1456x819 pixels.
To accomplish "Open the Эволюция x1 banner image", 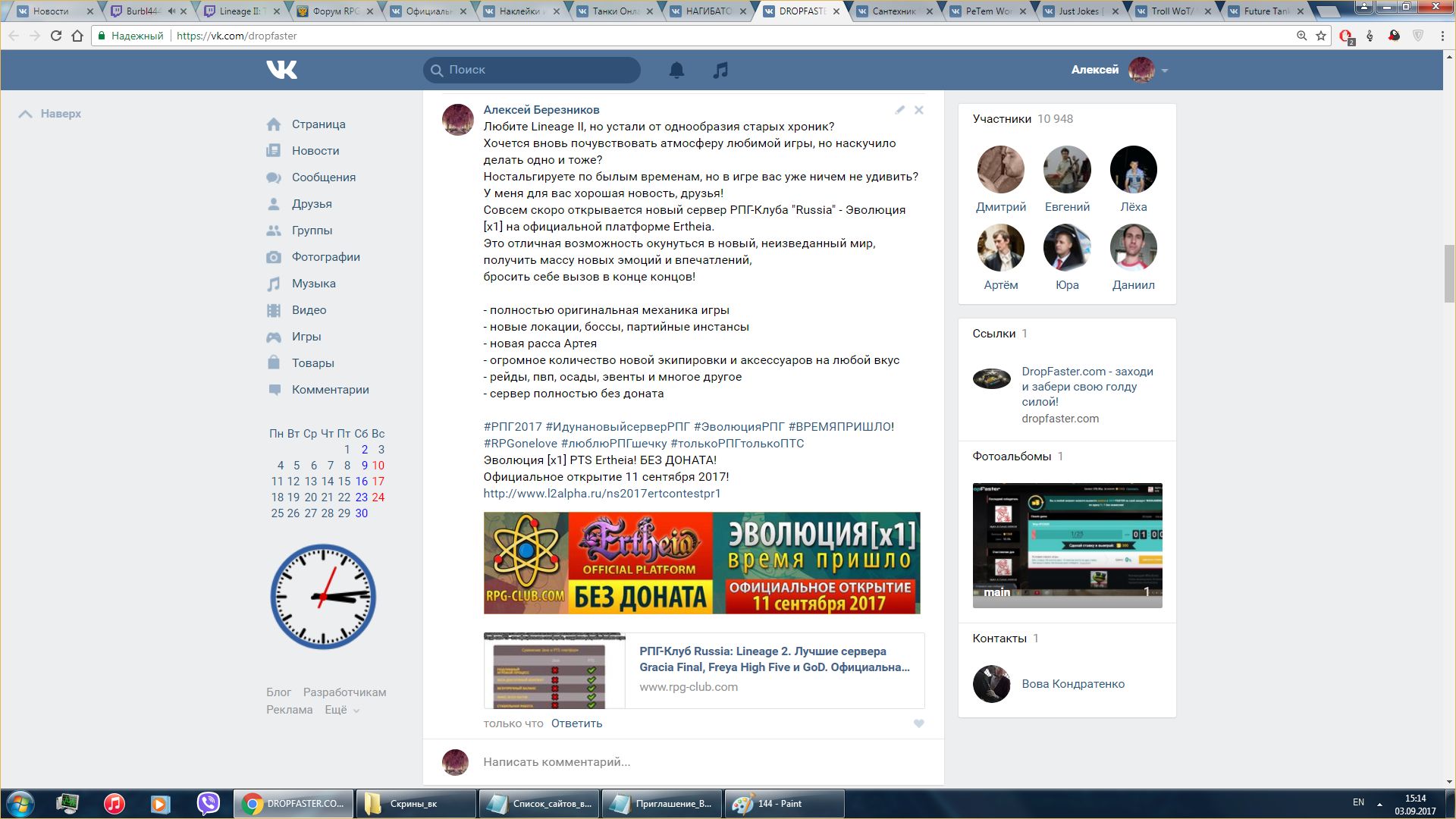I will 701,563.
